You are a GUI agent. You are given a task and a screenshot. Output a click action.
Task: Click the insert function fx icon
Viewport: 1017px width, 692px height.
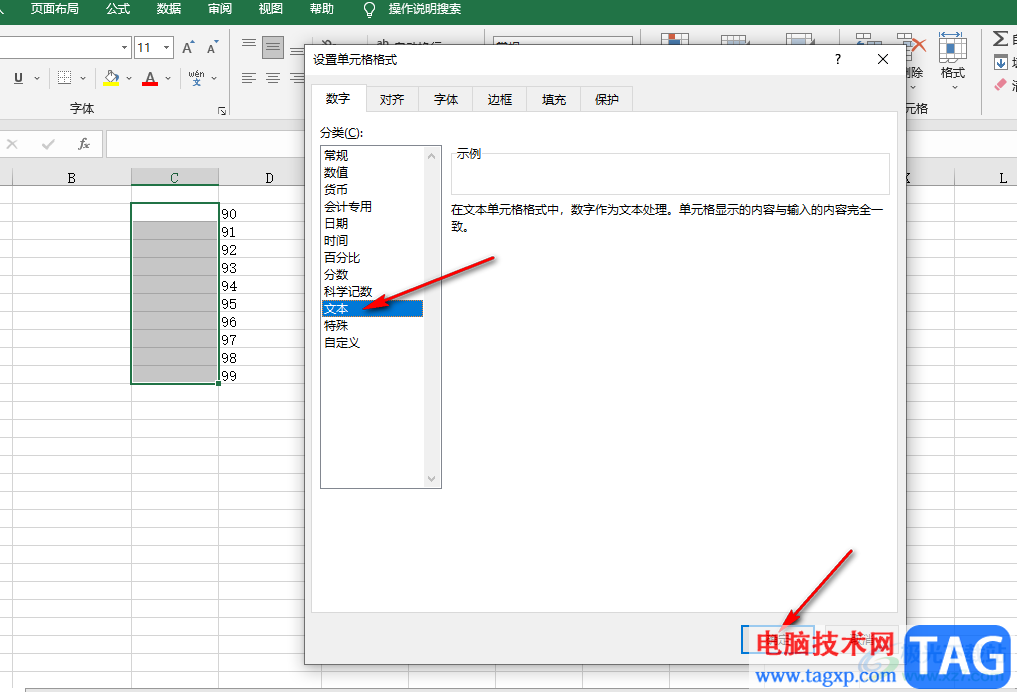84,144
